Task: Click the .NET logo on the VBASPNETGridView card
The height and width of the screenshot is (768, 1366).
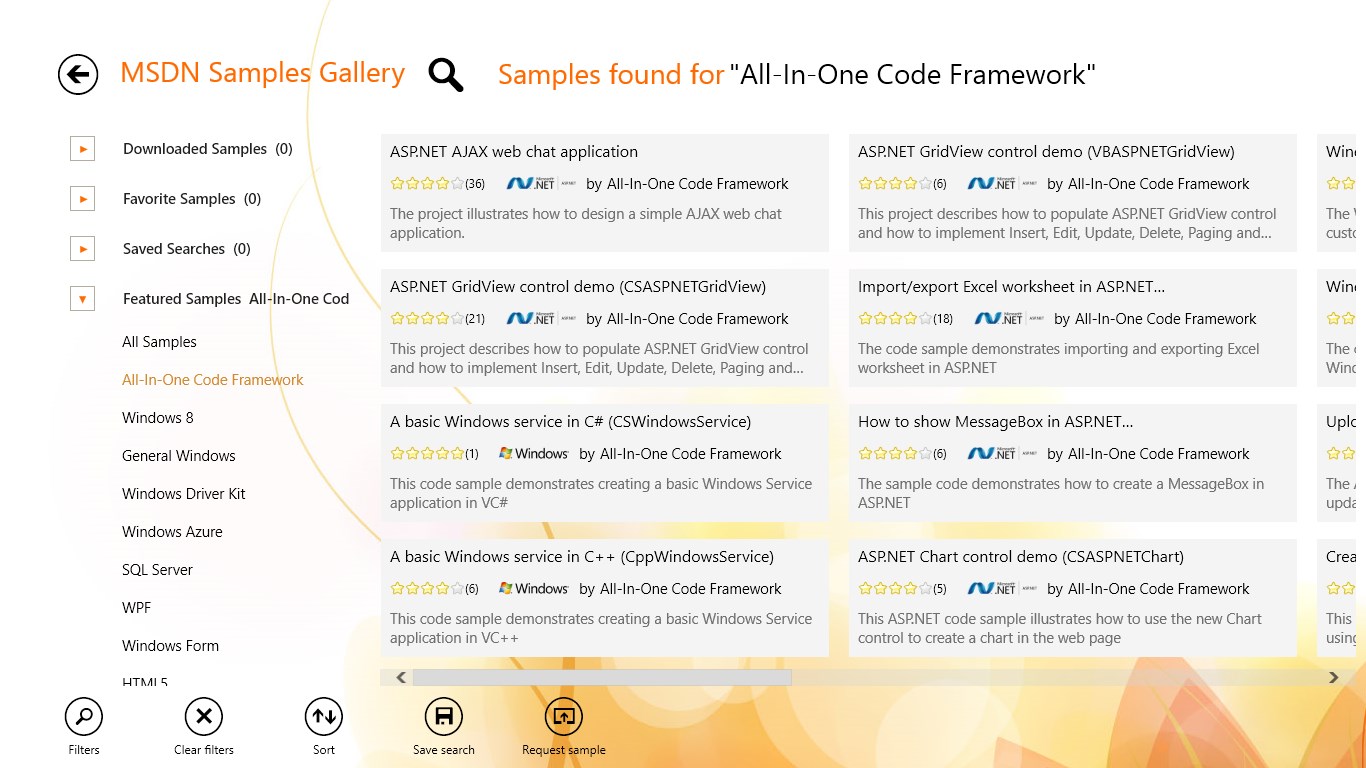Action: coord(1003,184)
